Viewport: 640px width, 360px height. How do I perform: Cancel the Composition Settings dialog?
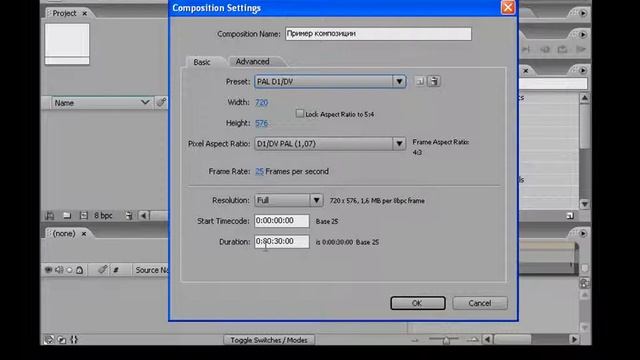(x=480, y=303)
